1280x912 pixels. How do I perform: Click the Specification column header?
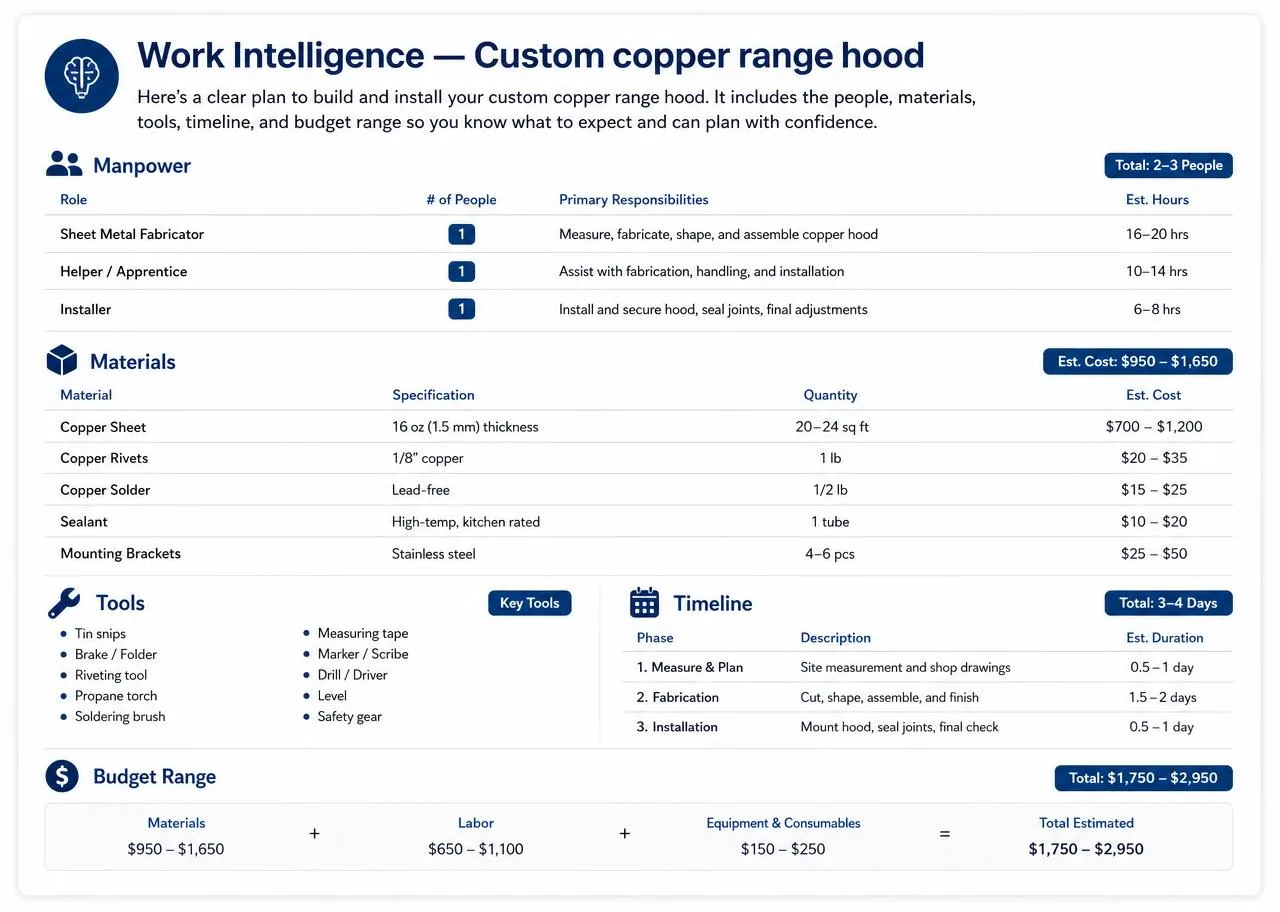433,395
